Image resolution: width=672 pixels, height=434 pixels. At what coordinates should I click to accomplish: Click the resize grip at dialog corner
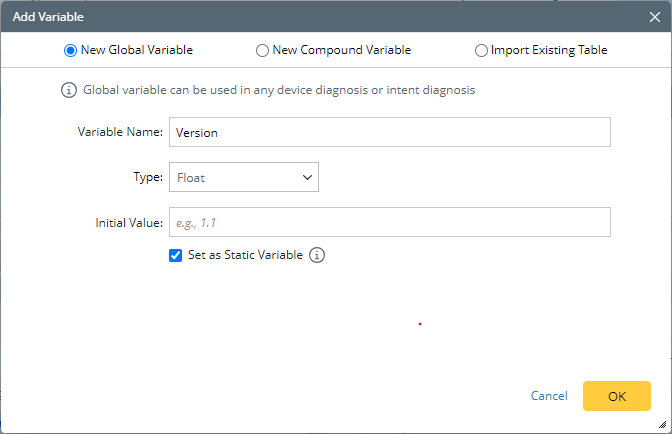pyautogui.click(x=665, y=427)
